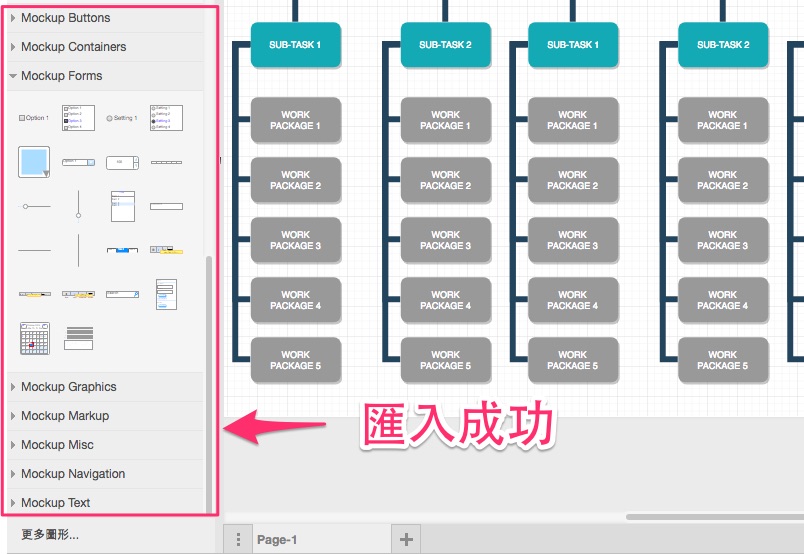Choose the toolbar with yellow tooltip in fourth row
Screen dimensions: 804x554
pyautogui.click(x=166, y=250)
